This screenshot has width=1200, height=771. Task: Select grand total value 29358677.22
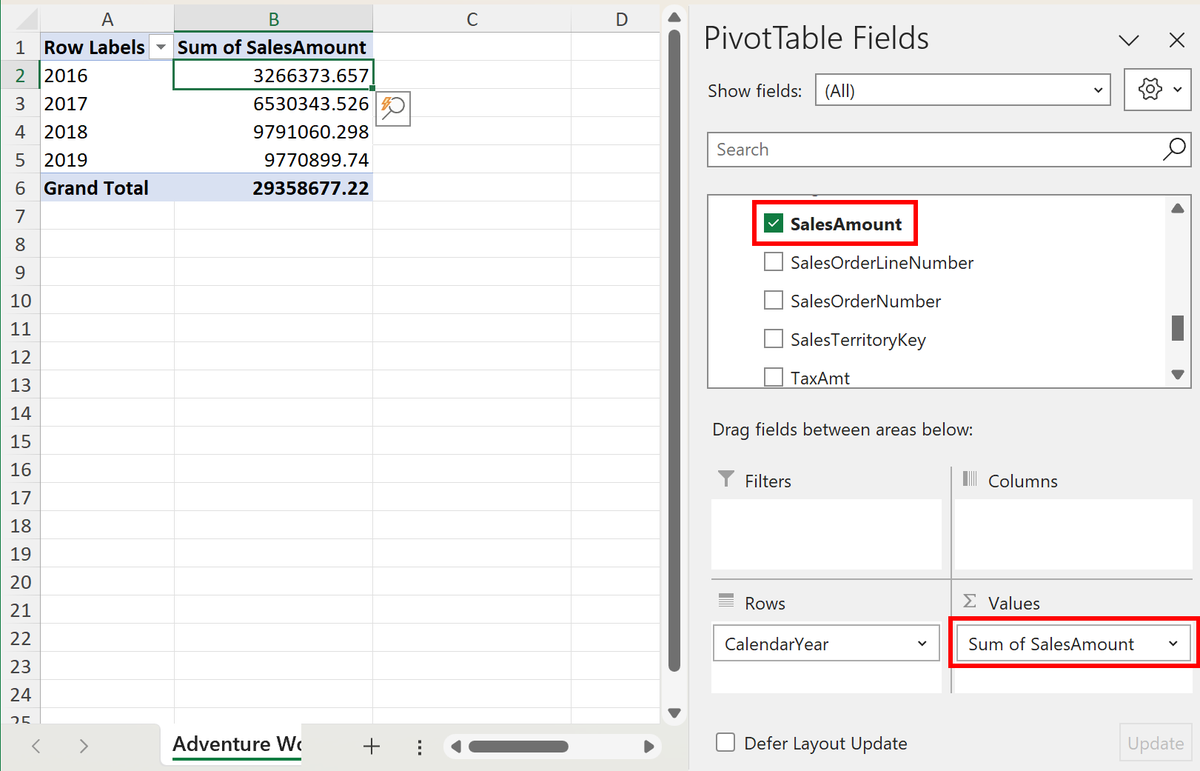click(x=273, y=188)
